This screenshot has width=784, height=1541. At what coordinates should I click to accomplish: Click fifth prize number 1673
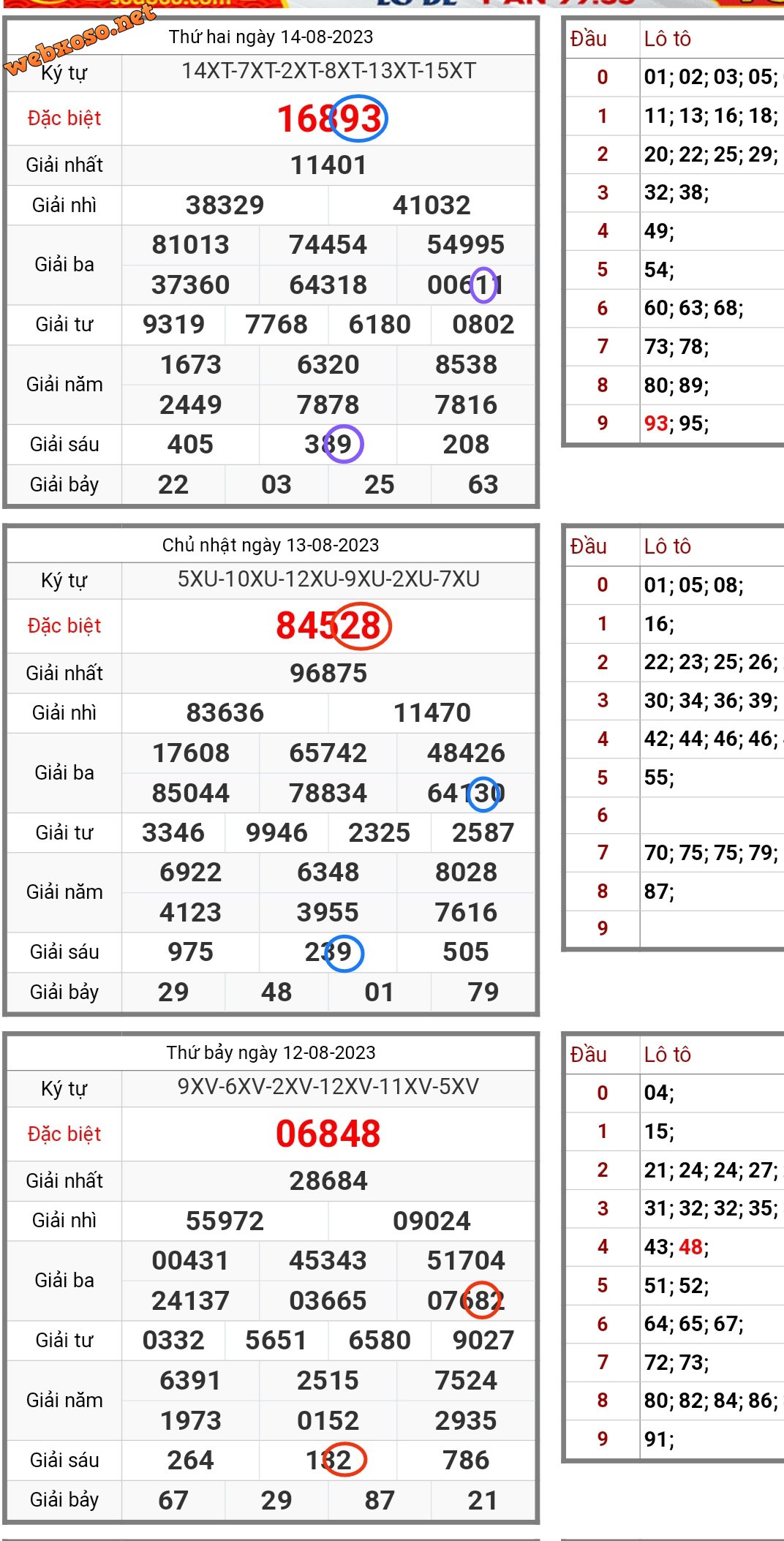tap(190, 365)
